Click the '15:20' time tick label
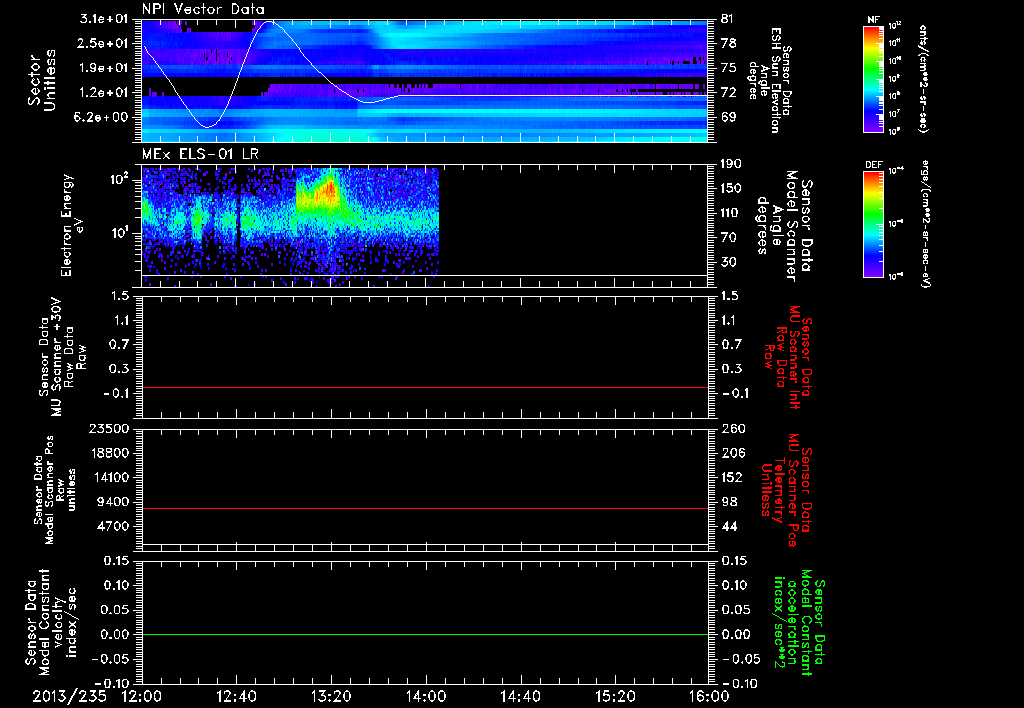The image size is (1024, 708). coord(615,696)
